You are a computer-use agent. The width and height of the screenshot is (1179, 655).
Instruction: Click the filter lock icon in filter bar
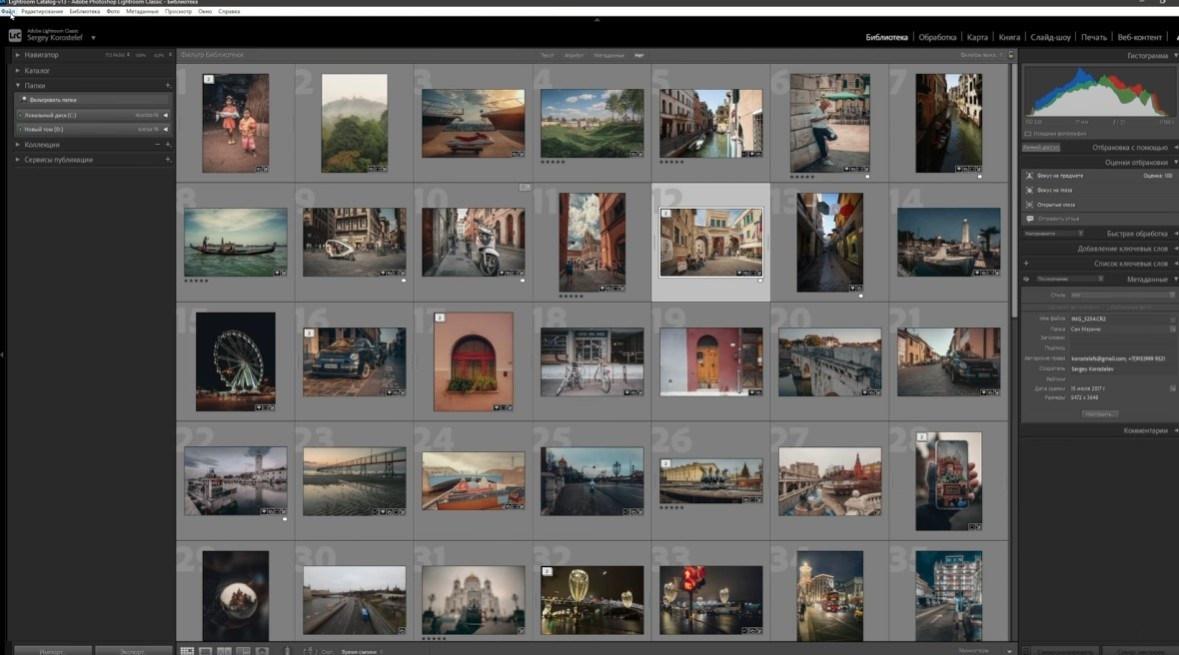(x=1011, y=55)
